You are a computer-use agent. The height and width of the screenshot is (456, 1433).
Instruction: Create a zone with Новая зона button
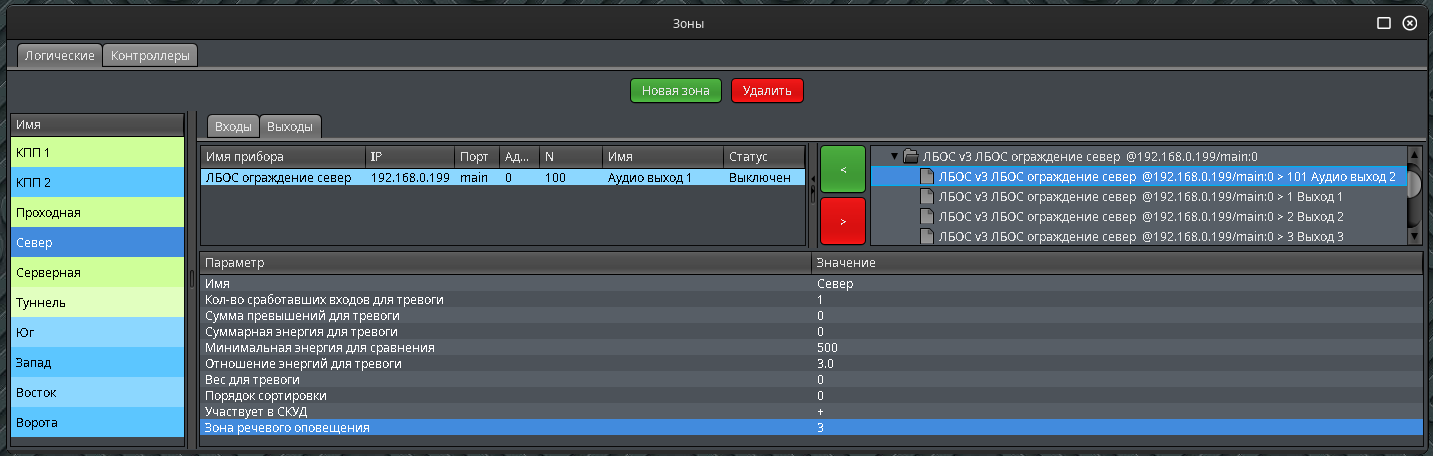click(676, 91)
